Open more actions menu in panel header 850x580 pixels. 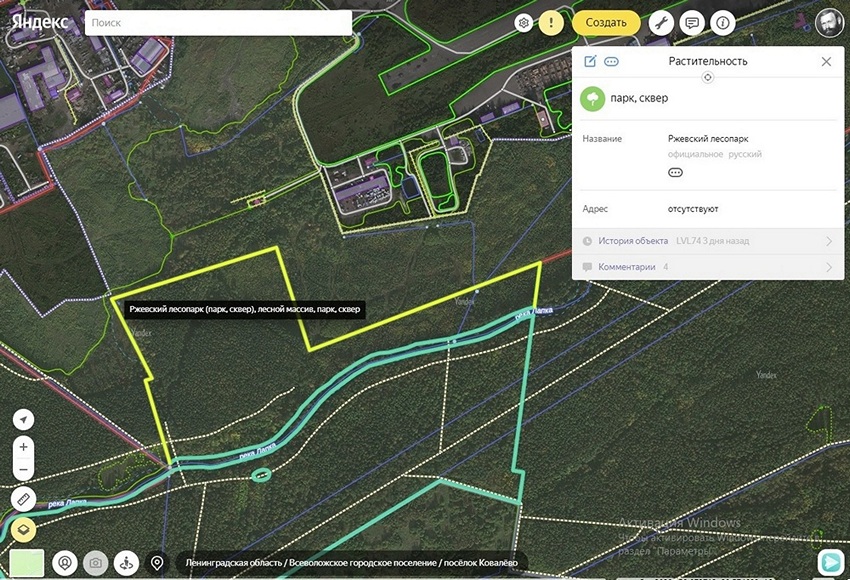click(612, 61)
